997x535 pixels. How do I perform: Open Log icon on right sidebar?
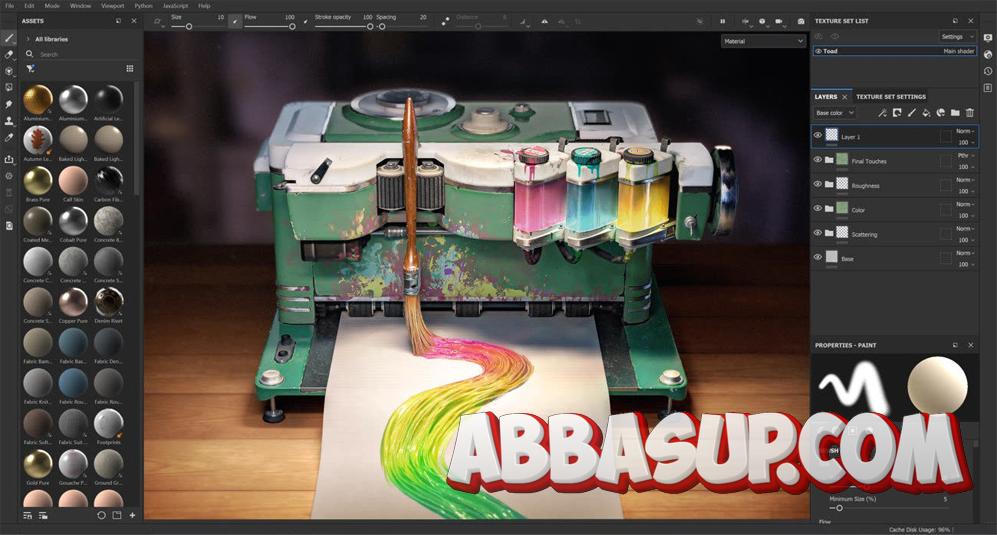(987, 88)
